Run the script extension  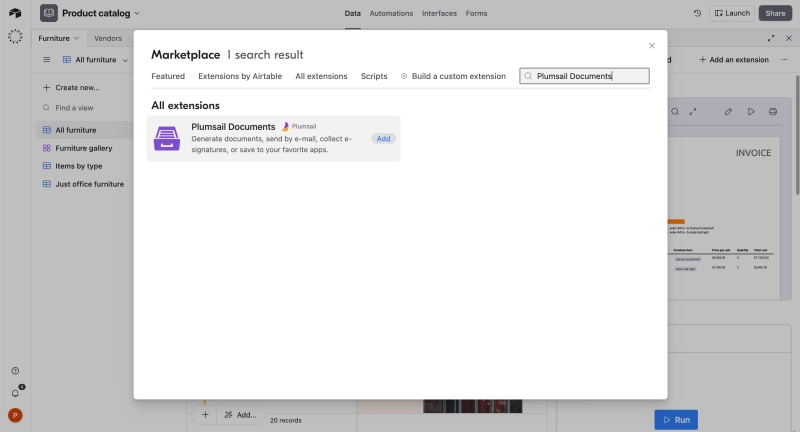click(x=676, y=420)
